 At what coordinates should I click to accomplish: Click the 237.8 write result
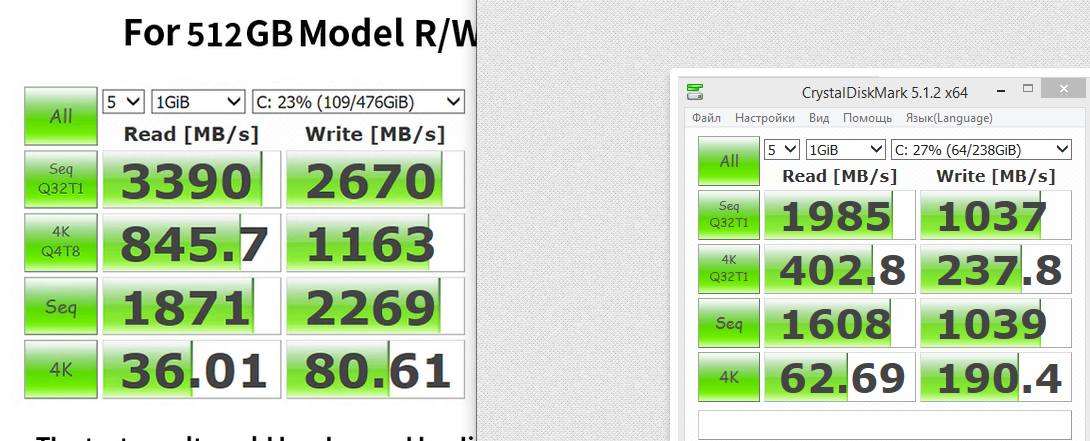995,268
